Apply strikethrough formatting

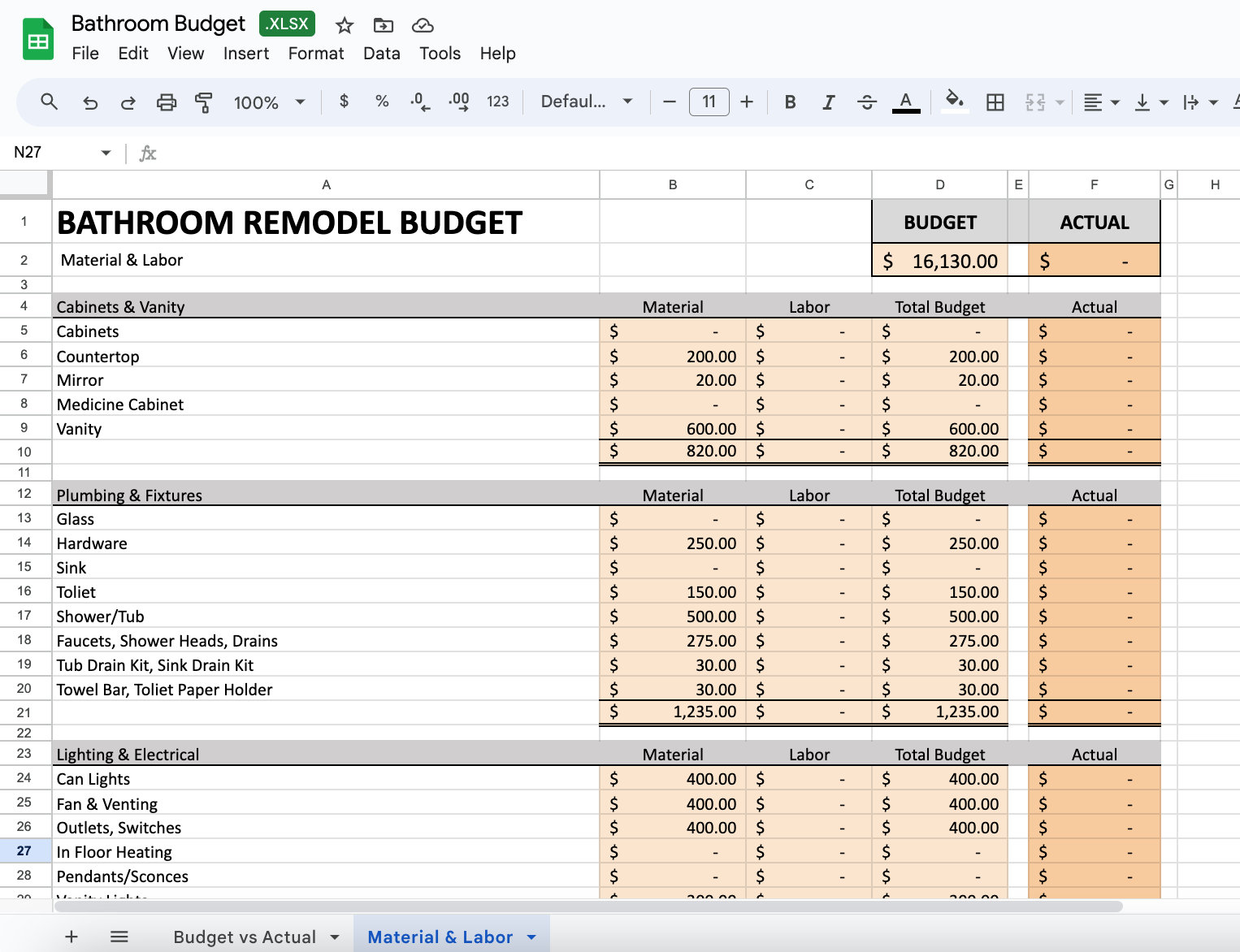tap(867, 102)
